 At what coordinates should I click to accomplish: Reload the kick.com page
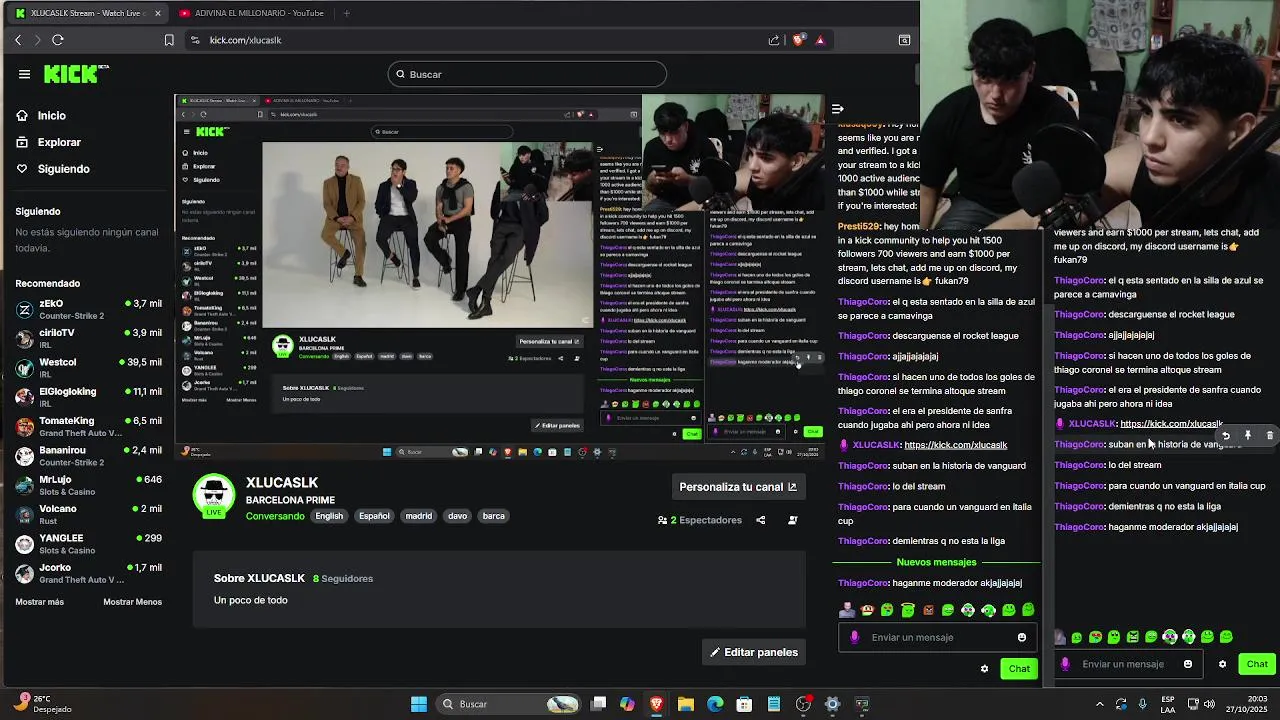58,40
